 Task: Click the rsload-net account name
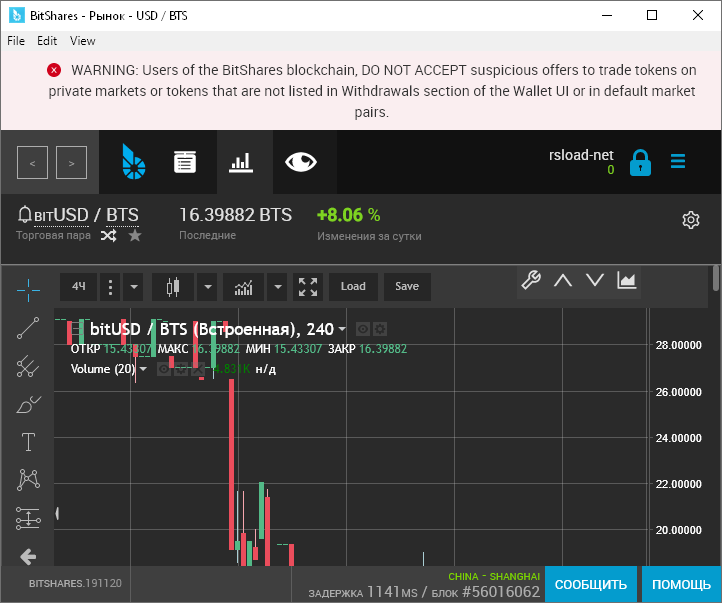tap(581, 155)
